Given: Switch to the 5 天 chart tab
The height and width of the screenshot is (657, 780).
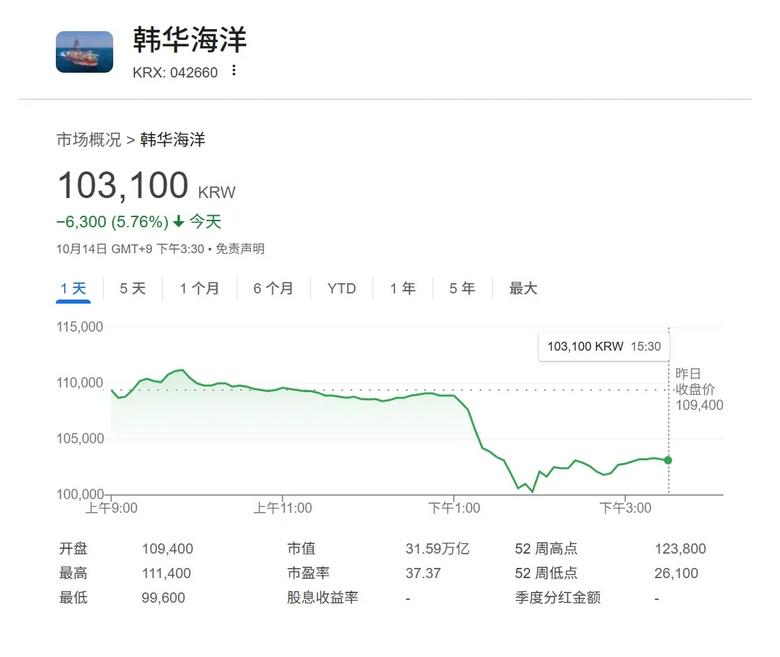Looking at the screenshot, I should pos(132,288).
